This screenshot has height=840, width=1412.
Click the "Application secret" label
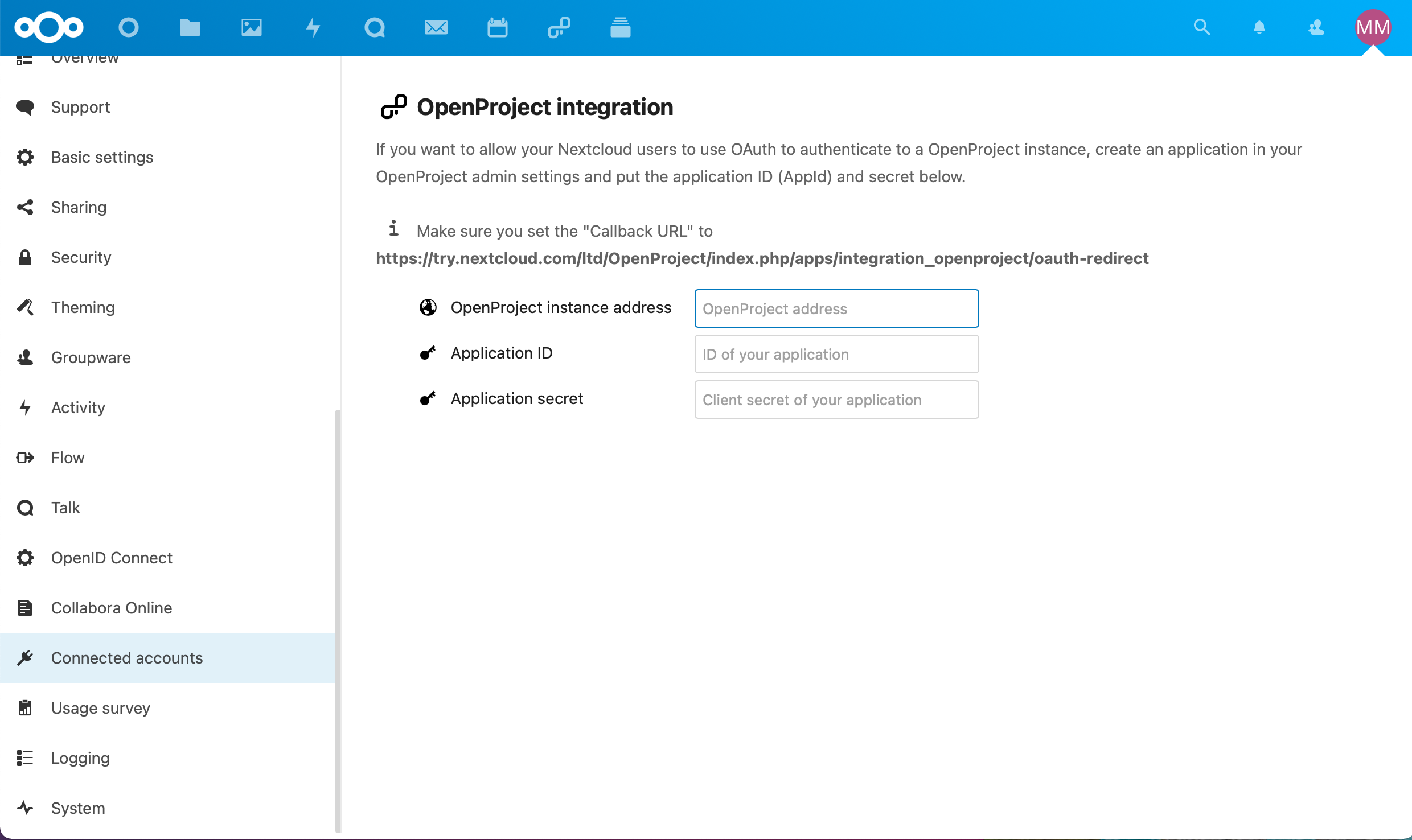(517, 398)
